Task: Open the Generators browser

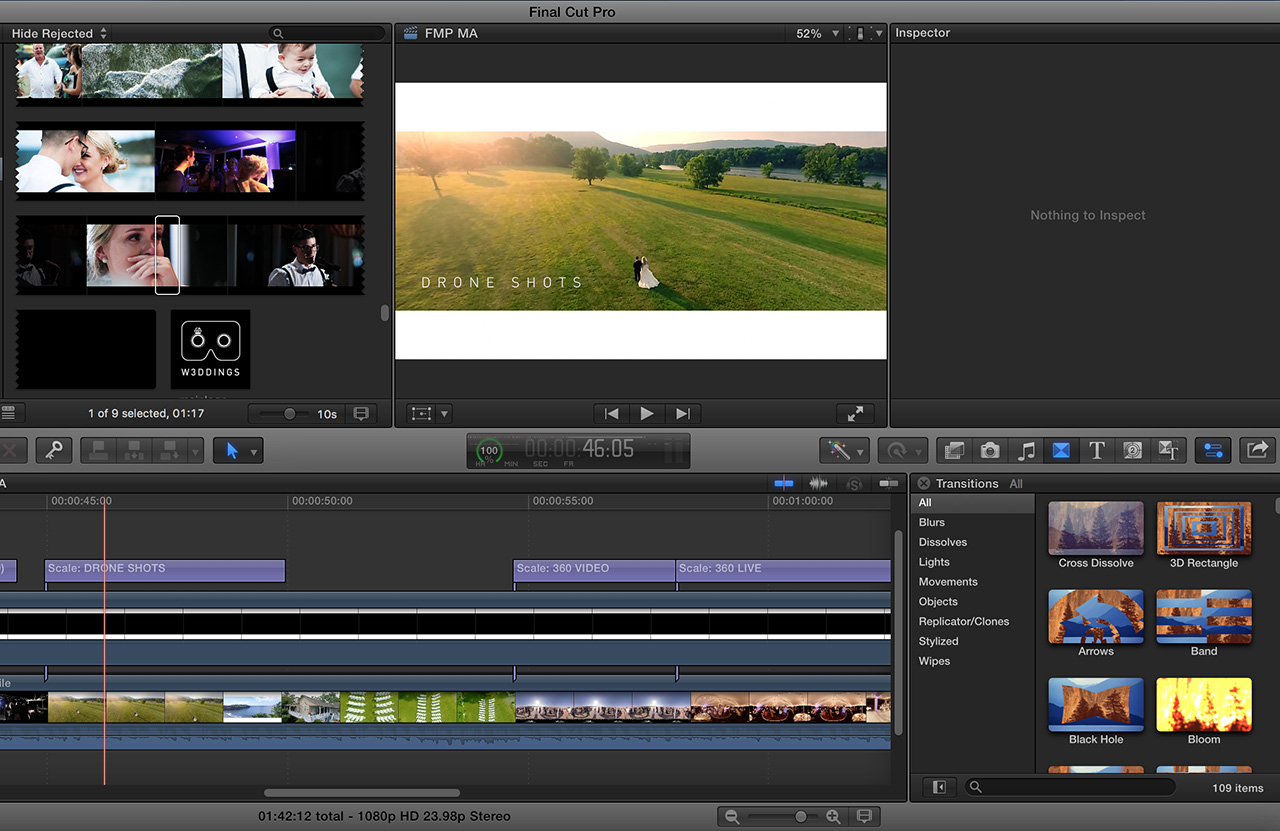Action: (x=1132, y=451)
